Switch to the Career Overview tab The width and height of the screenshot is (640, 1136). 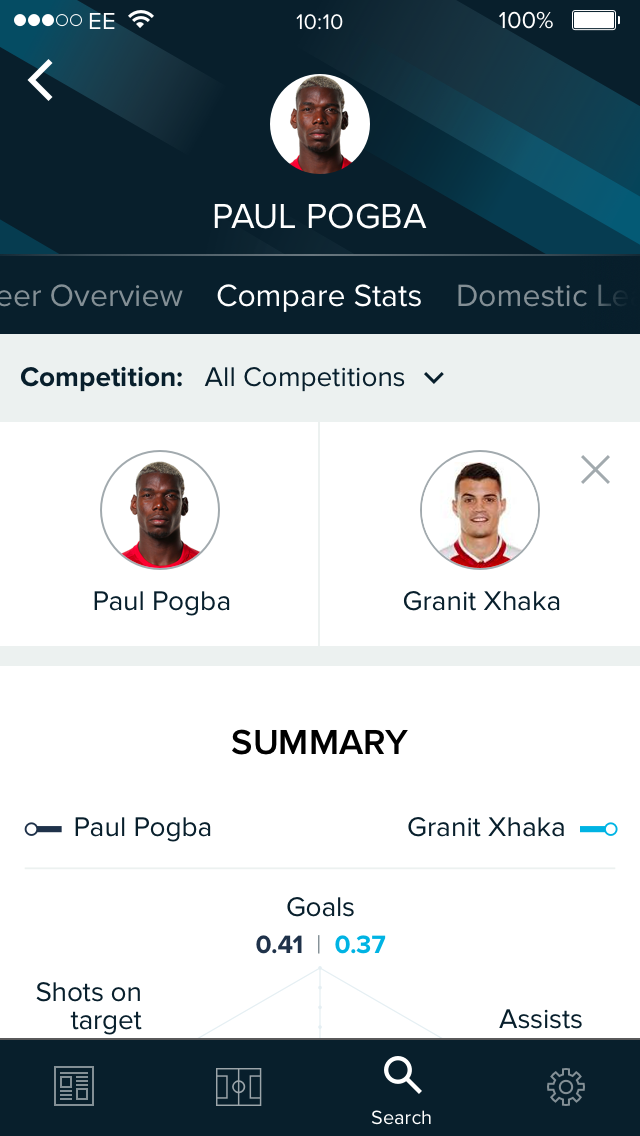[91, 296]
